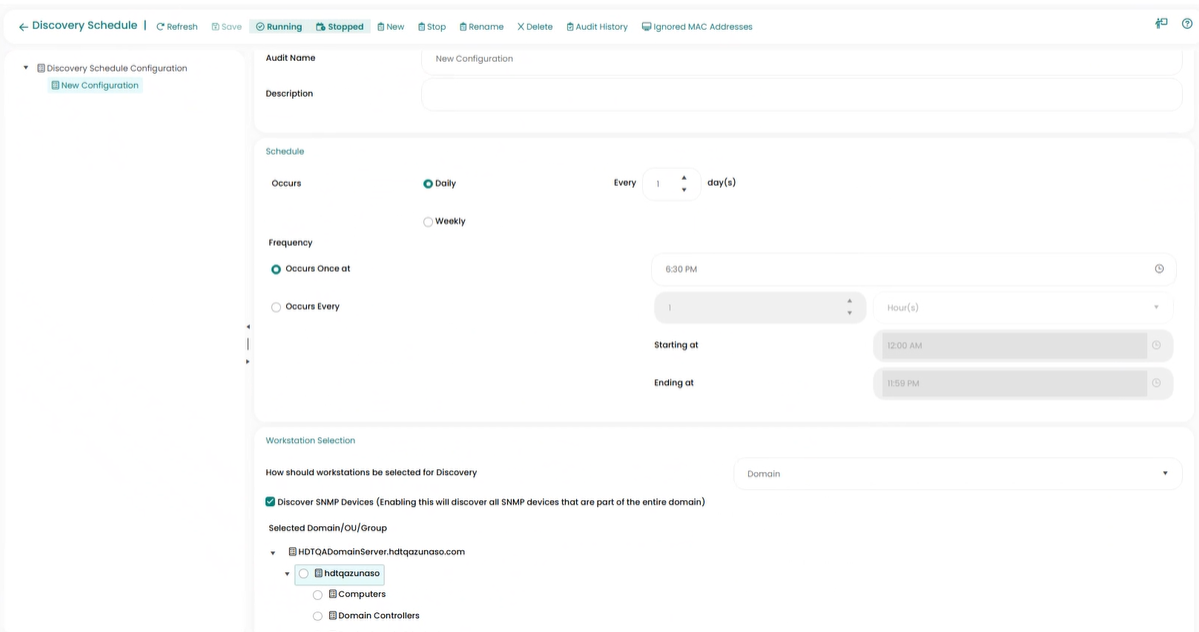Screen dimensions: 1199x632
Task: Collapse Discovery Schedule Configuration tree
Action: [x=26, y=68]
